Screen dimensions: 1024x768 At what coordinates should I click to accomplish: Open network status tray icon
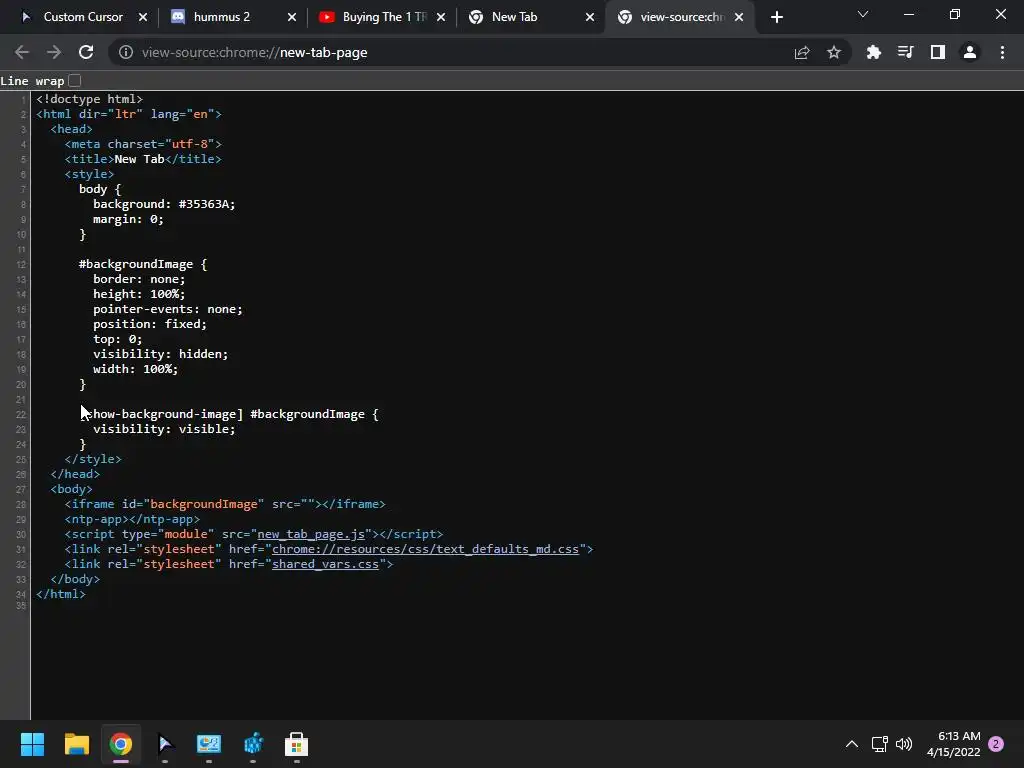point(879,744)
